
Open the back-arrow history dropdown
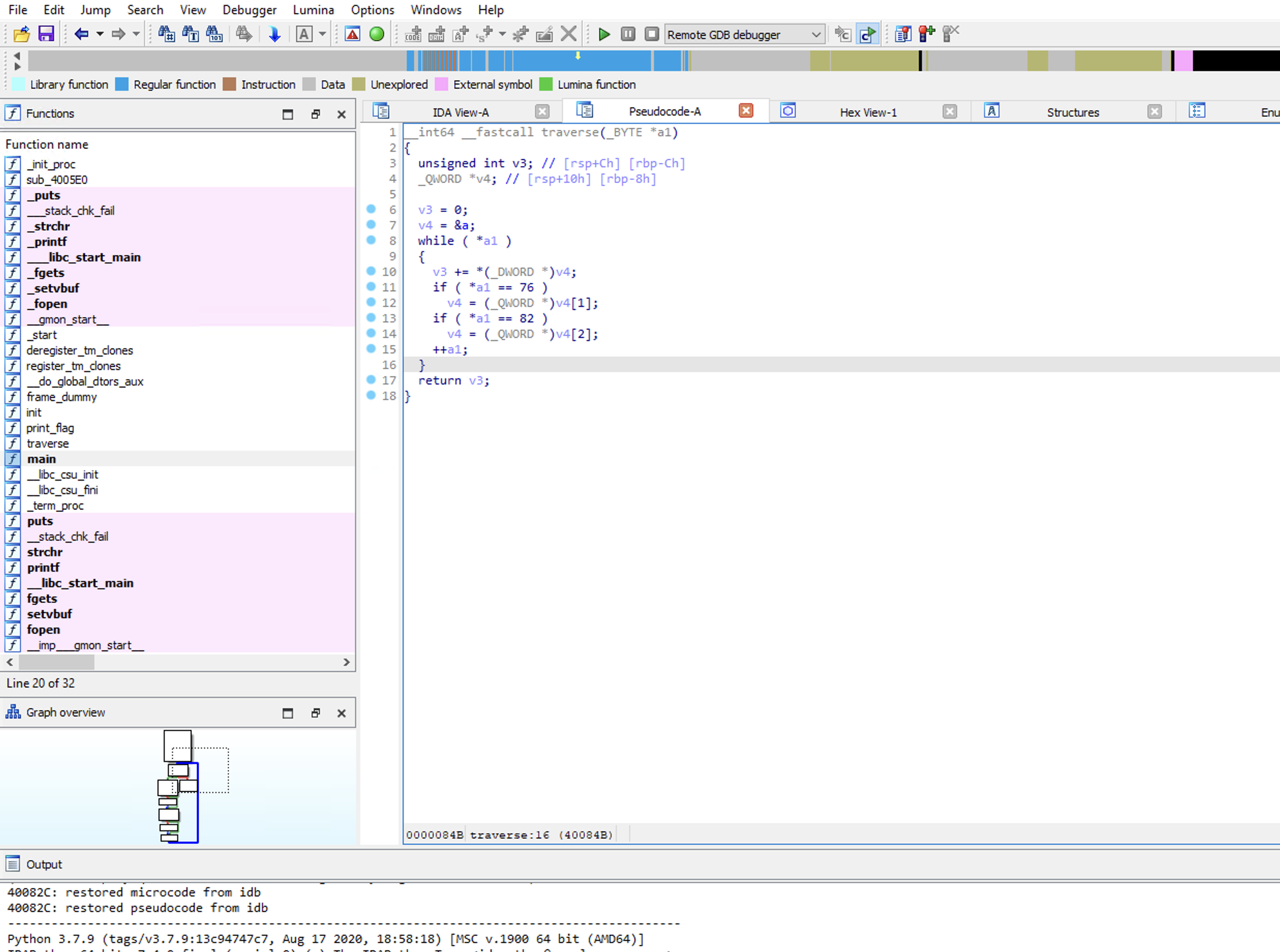pos(100,34)
